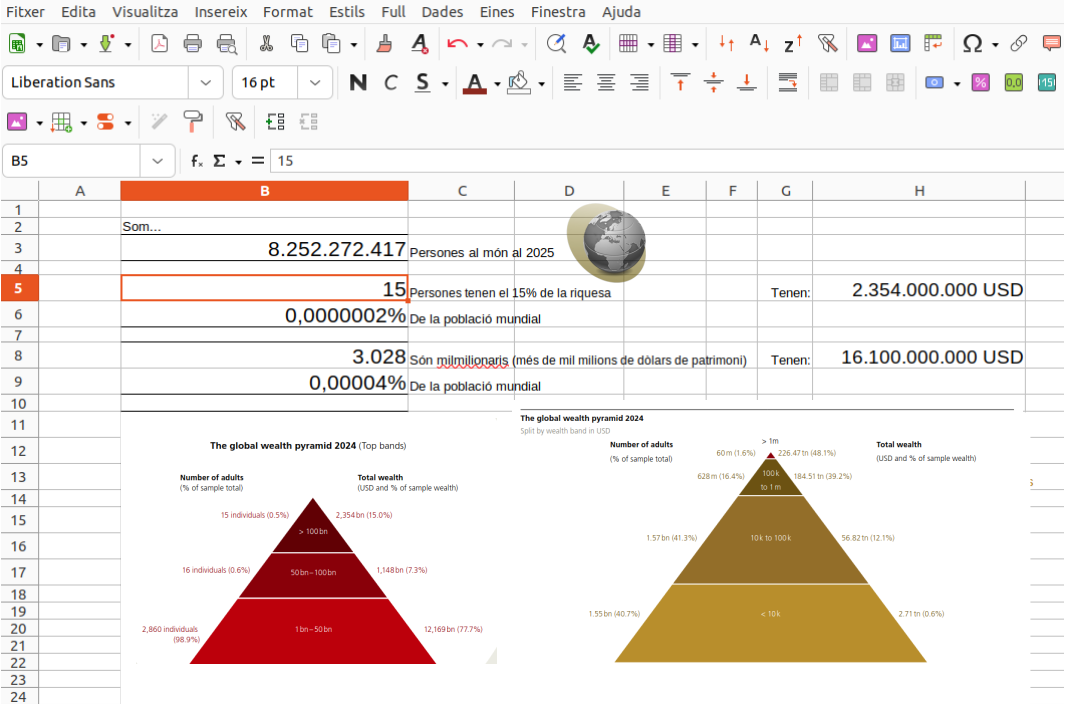
Task: Sort ascending with the A-down icon
Action: click(x=757, y=44)
